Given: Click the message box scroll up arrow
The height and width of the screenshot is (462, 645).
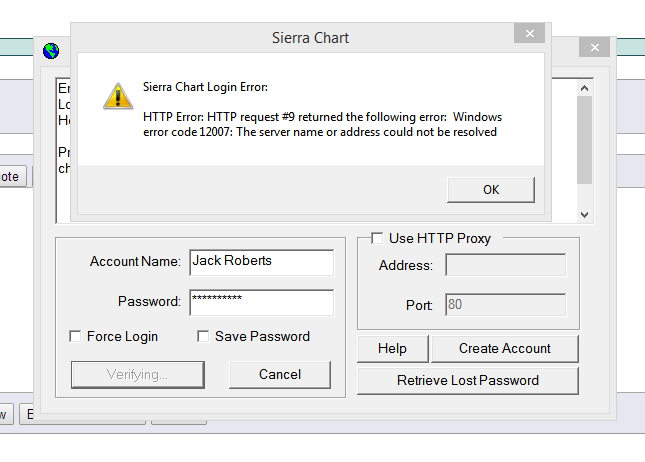Looking at the screenshot, I should coord(585,87).
